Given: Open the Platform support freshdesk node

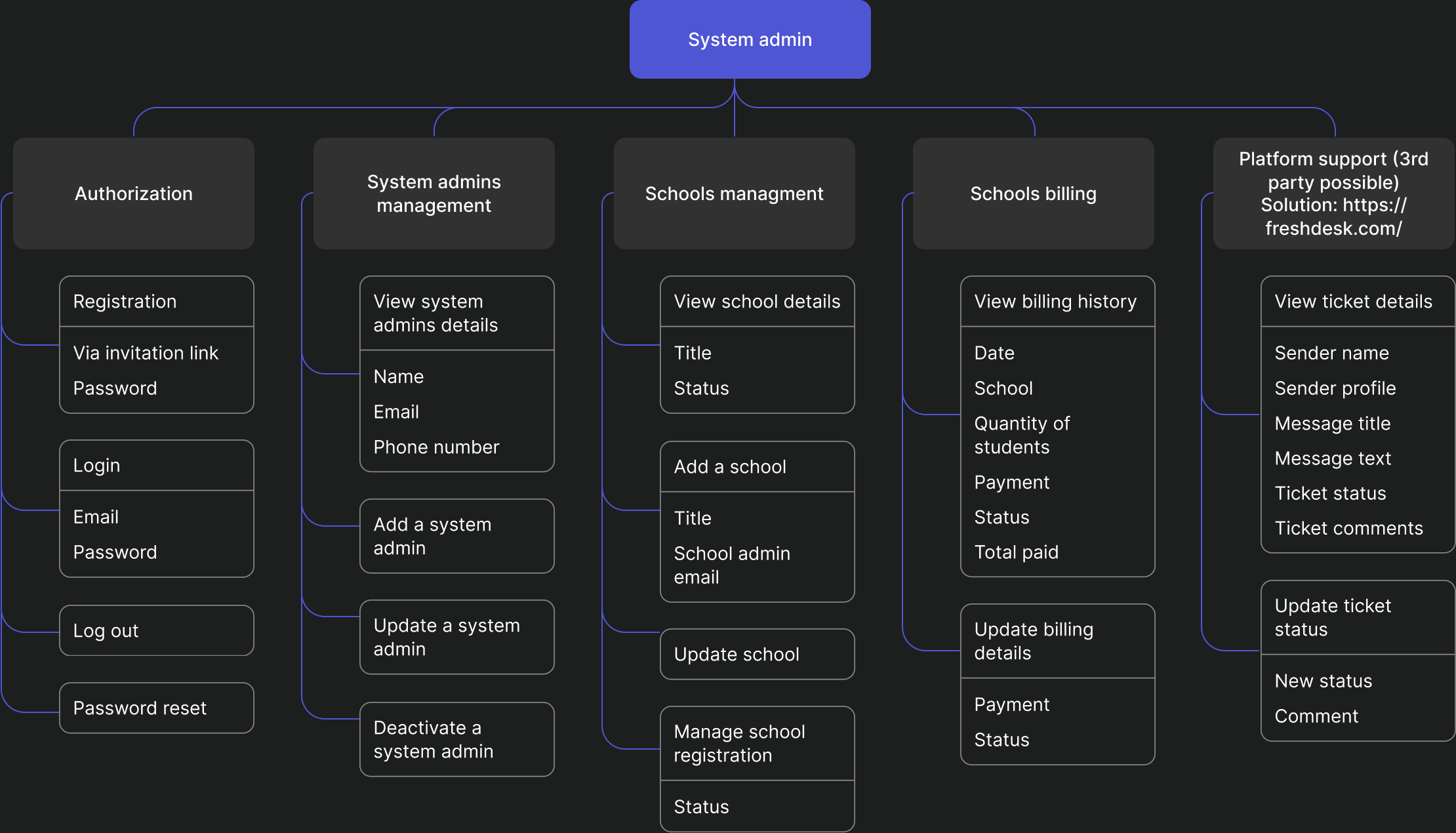Looking at the screenshot, I should click(1333, 193).
